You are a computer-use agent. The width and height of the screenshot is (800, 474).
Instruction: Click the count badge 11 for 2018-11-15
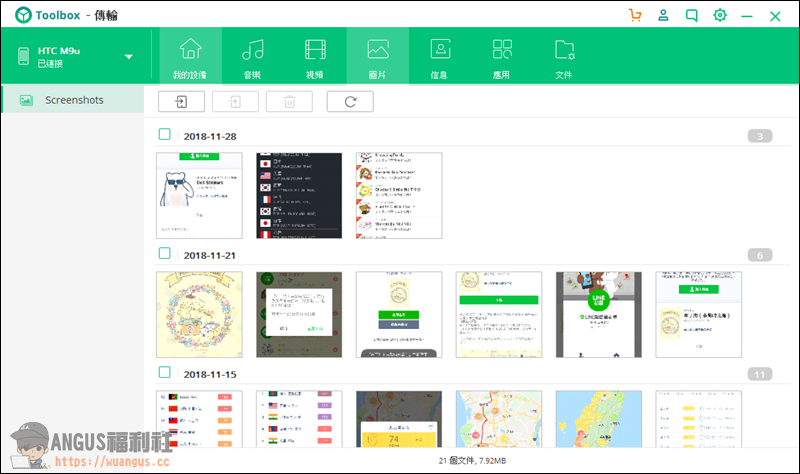pos(760,374)
